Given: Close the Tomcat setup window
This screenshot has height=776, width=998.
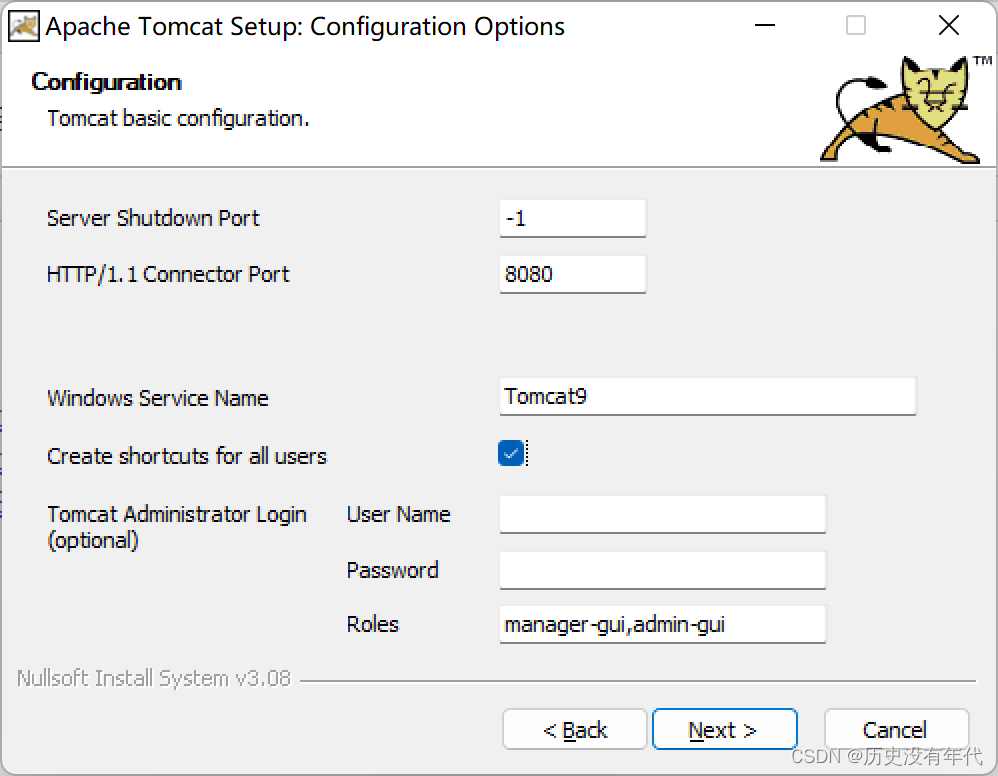Looking at the screenshot, I should coord(948,25).
